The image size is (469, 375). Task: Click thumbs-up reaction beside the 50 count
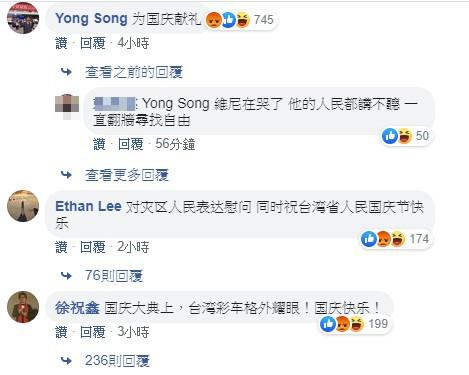click(x=390, y=136)
